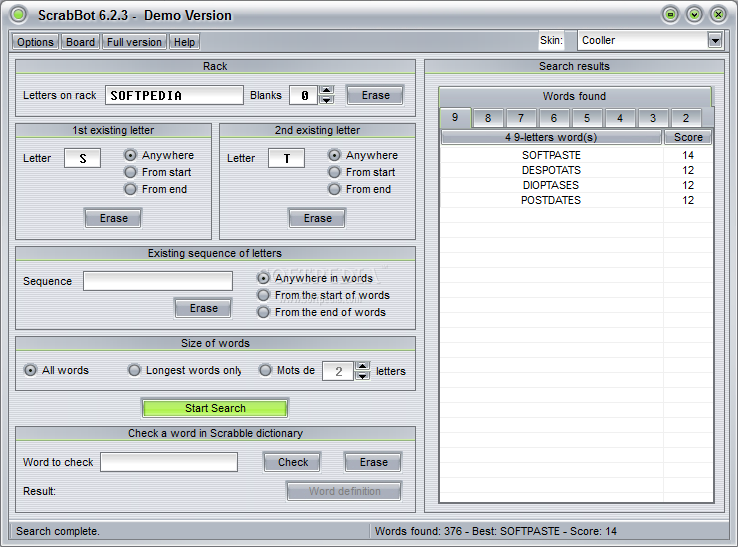Select From the start of words option

[x=323, y=295]
